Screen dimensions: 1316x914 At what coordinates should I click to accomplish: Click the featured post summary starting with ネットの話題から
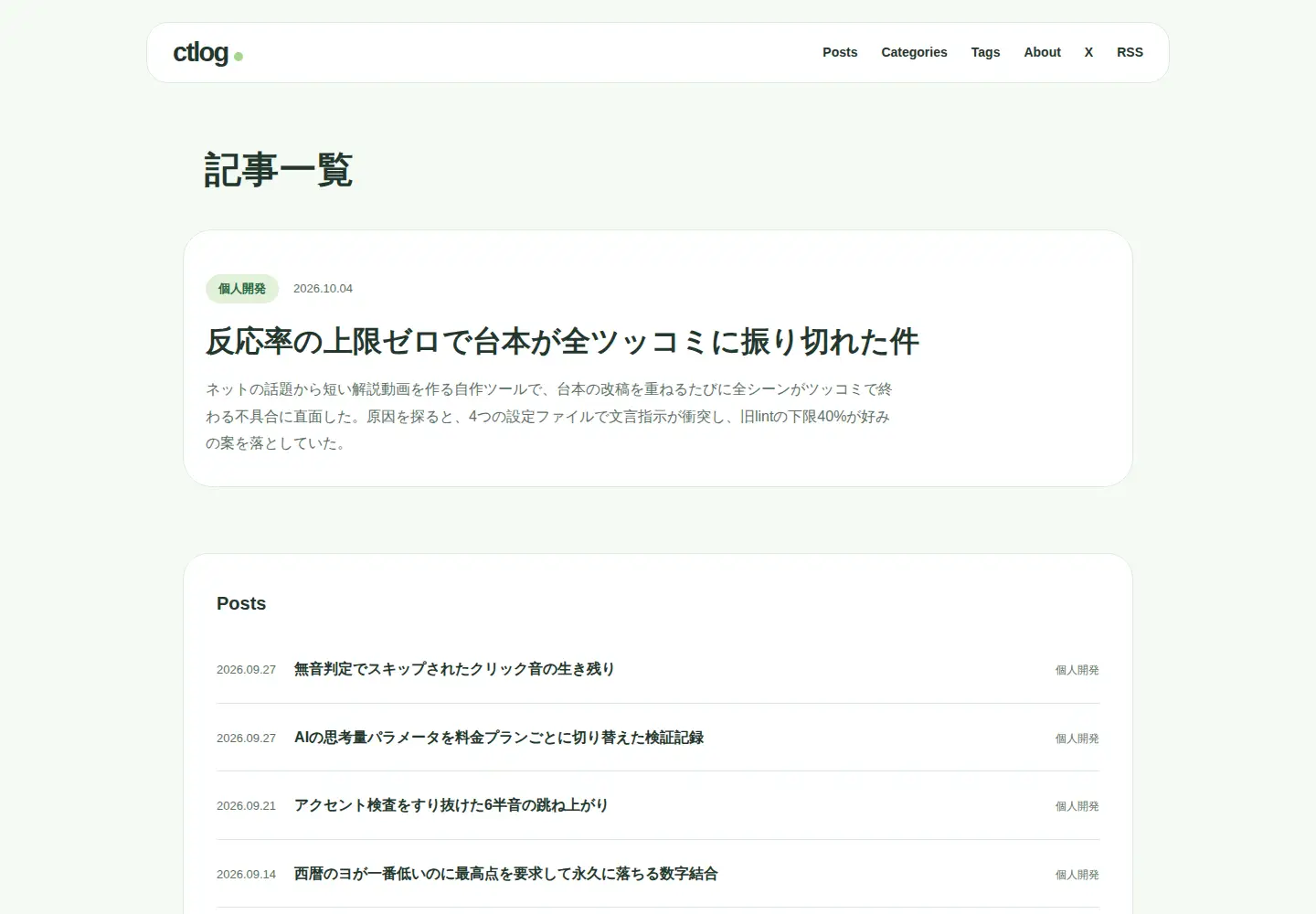point(548,416)
